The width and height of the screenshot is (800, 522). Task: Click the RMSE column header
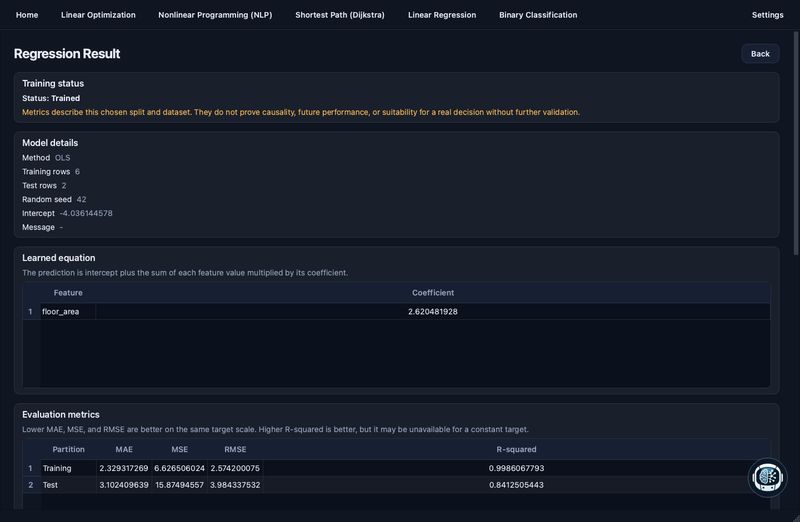click(x=235, y=450)
